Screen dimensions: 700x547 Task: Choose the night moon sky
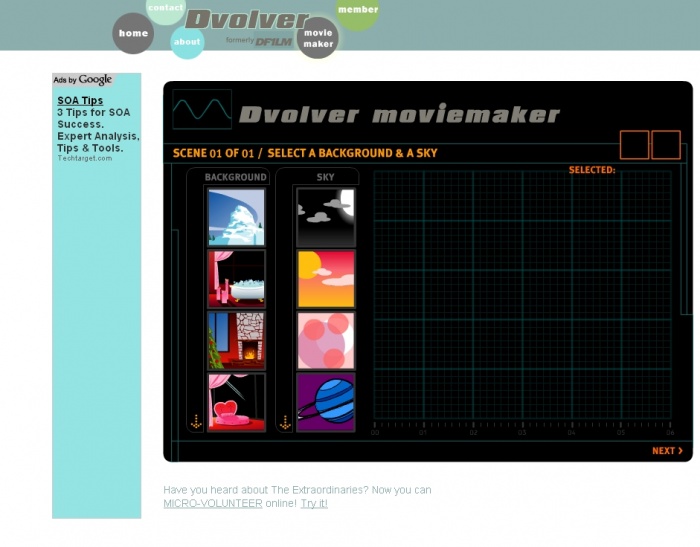point(326,217)
